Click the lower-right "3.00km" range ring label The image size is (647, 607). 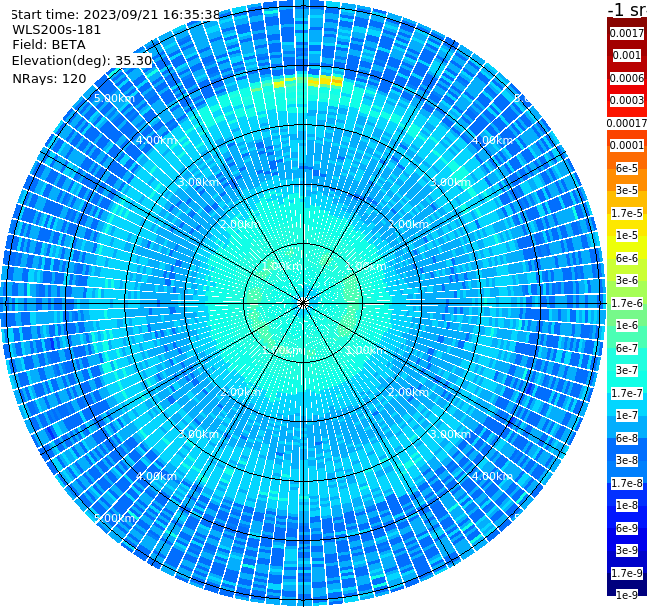450,434
